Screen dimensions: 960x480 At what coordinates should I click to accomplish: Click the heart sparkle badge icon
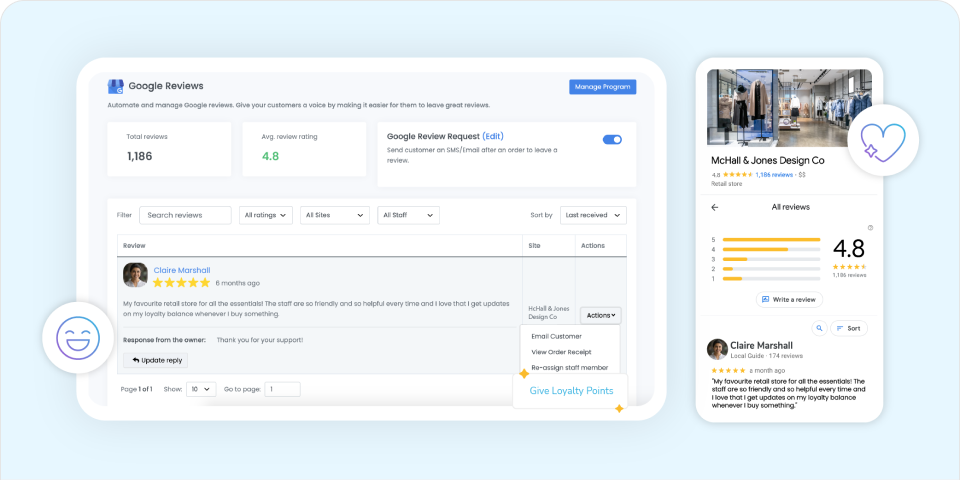pos(883,140)
